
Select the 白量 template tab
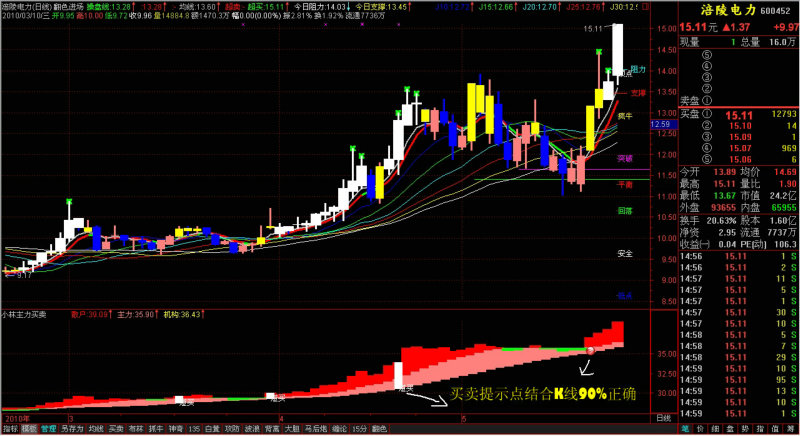click(x=212, y=429)
